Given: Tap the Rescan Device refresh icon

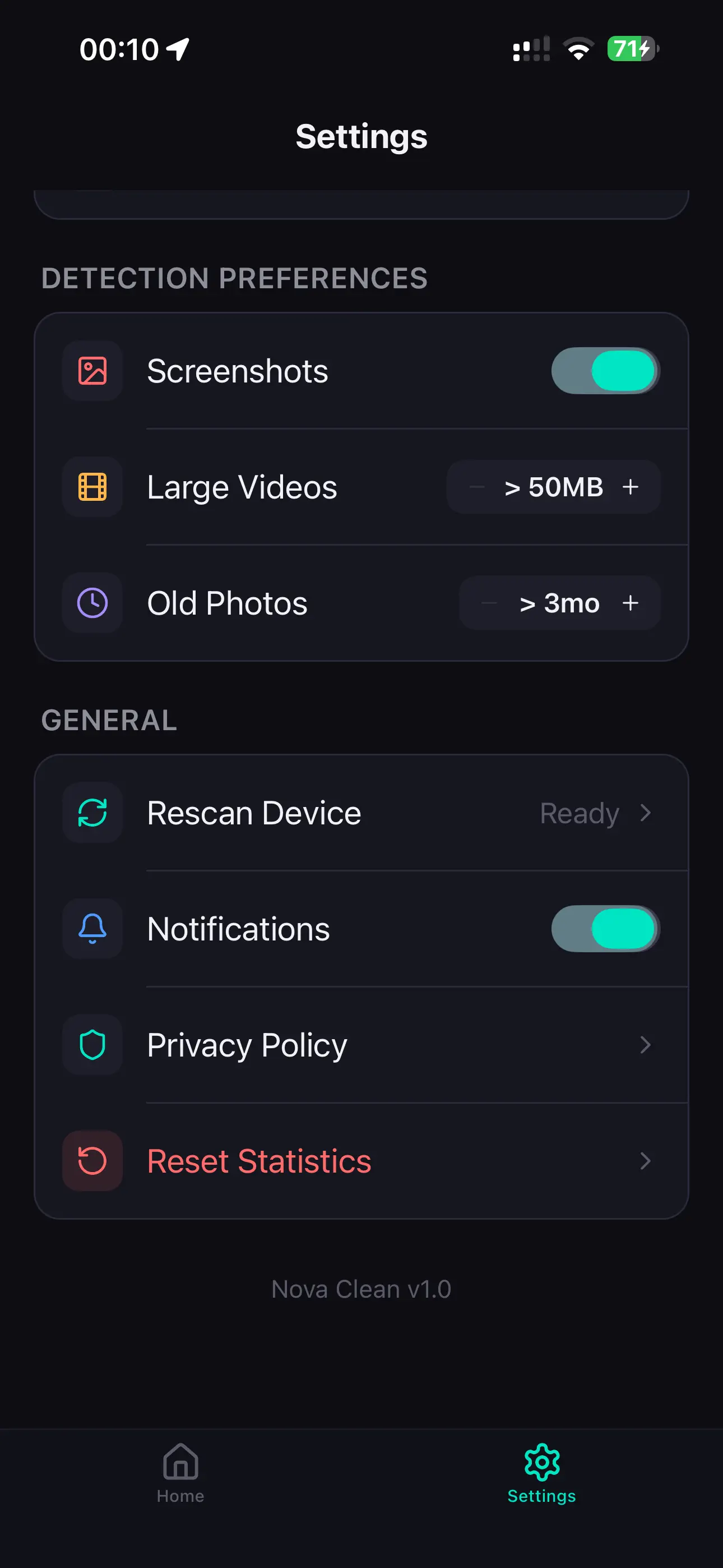Looking at the screenshot, I should pos(92,813).
